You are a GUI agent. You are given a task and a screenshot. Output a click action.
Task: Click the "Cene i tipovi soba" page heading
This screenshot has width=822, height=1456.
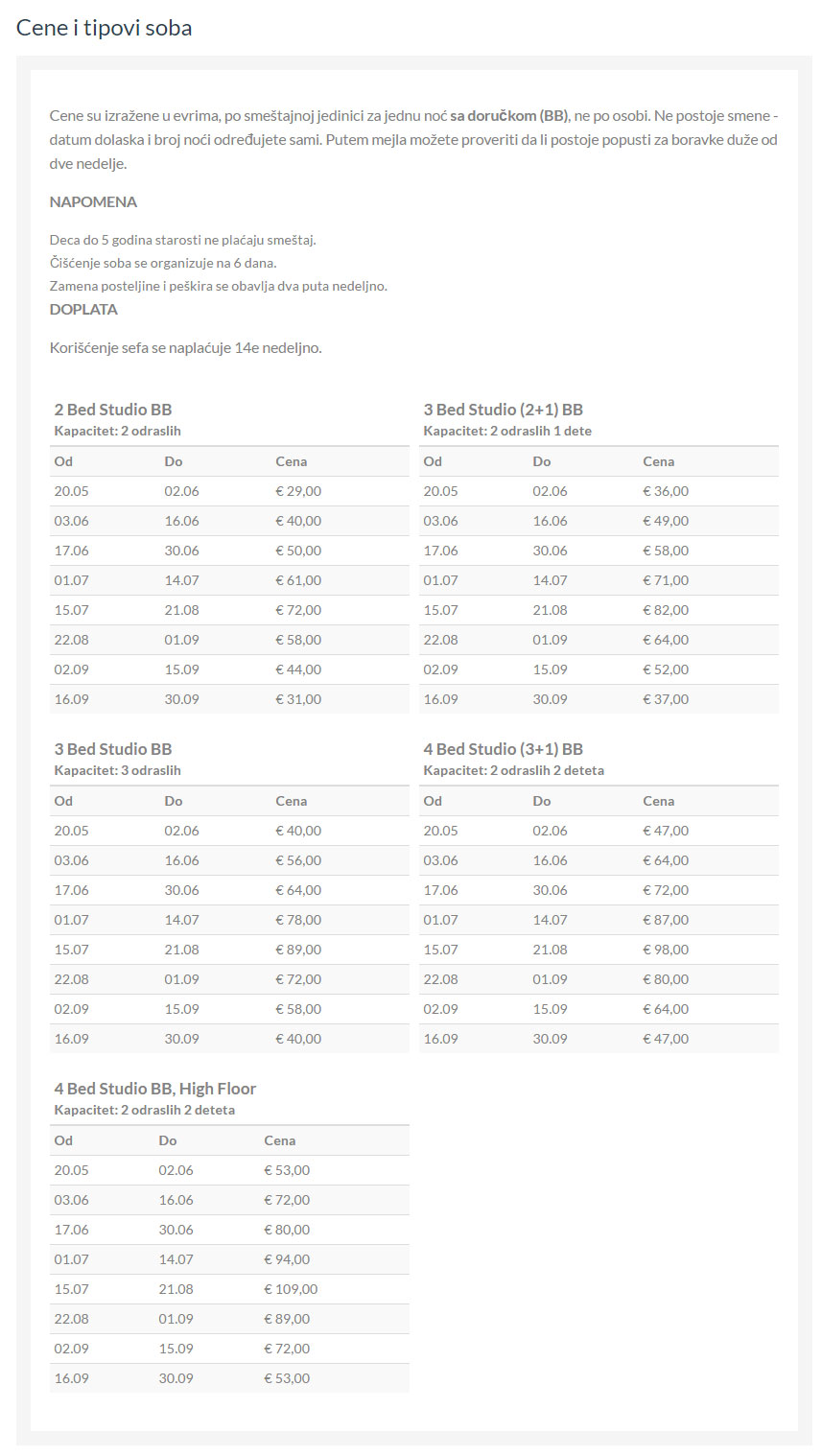point(104,28)
